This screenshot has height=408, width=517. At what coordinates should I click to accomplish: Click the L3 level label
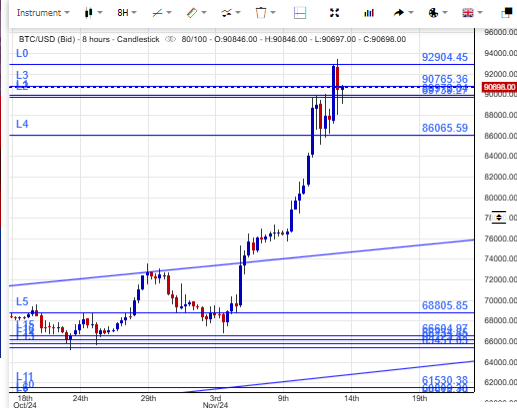point(22,75)
